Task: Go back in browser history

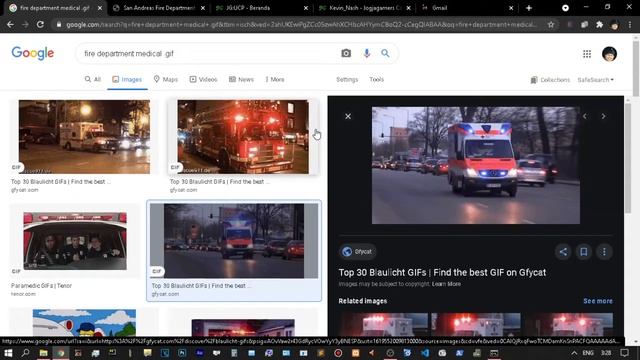Action: click(10, 24)
